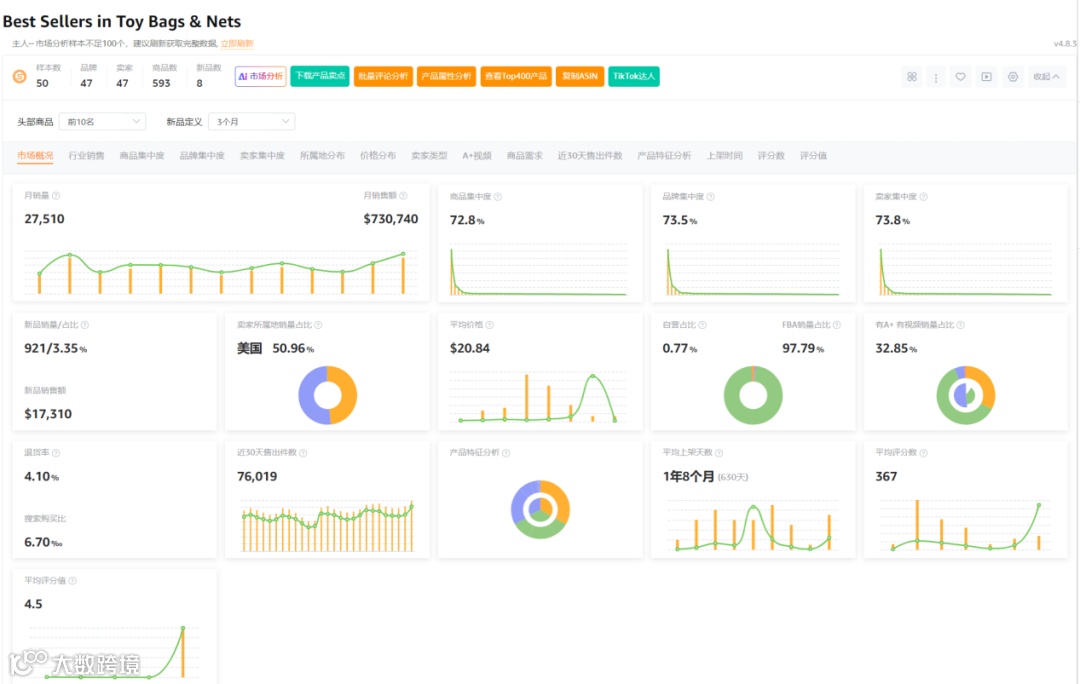Screen dimensions: 1080x684
Task: Click help icon next to 卖家所属地销量占比
Action: (318, 325)
